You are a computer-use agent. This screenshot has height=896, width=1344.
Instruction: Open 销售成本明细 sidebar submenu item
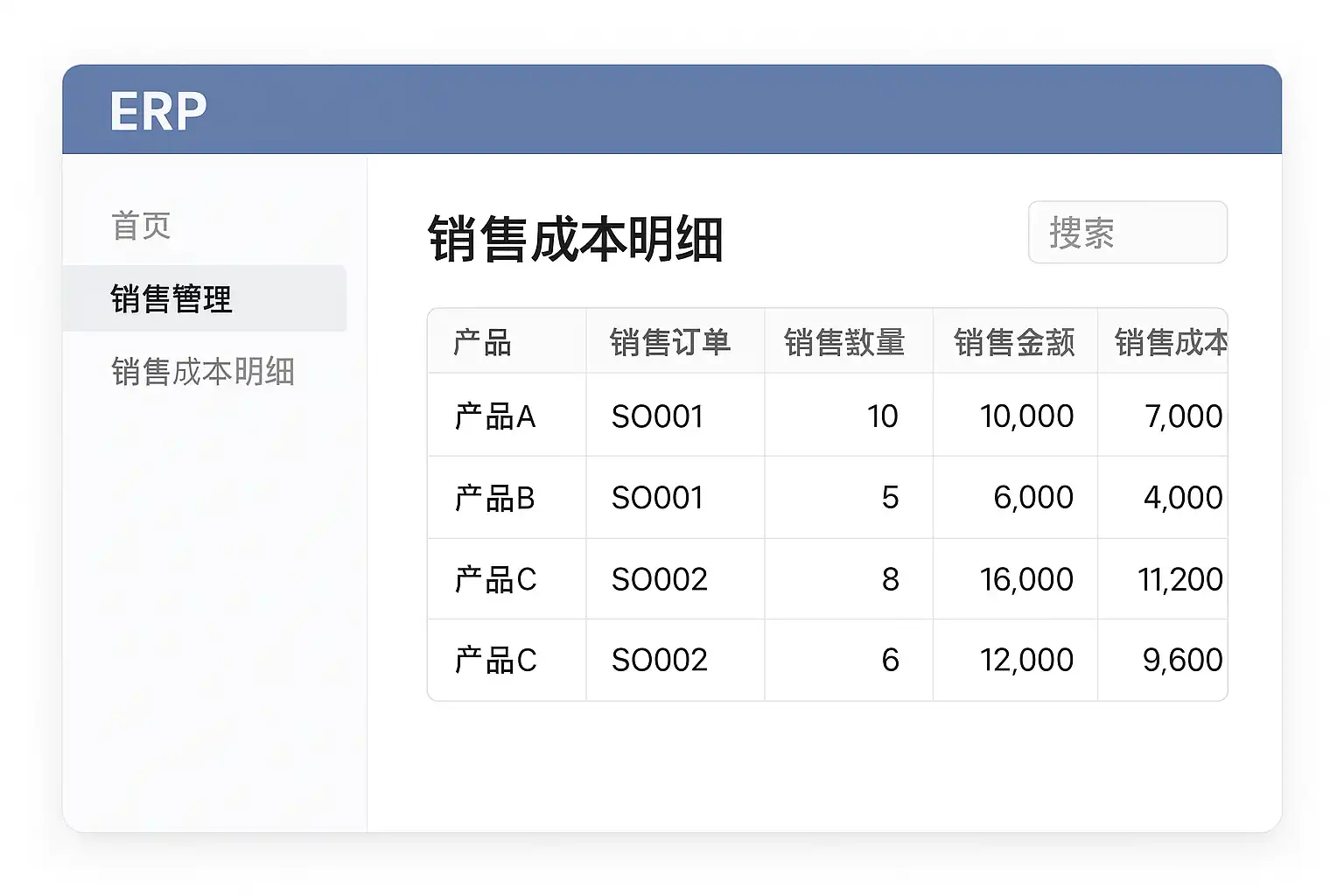[203, 372]
